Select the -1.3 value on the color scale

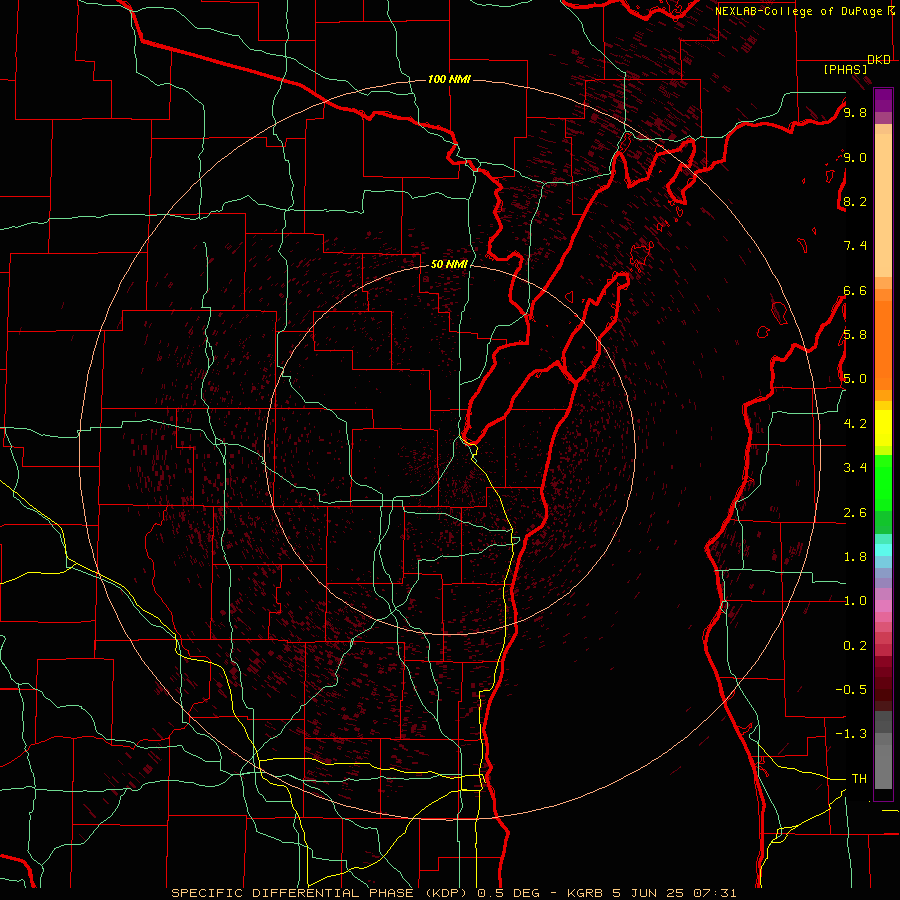(x=851, y=734)
